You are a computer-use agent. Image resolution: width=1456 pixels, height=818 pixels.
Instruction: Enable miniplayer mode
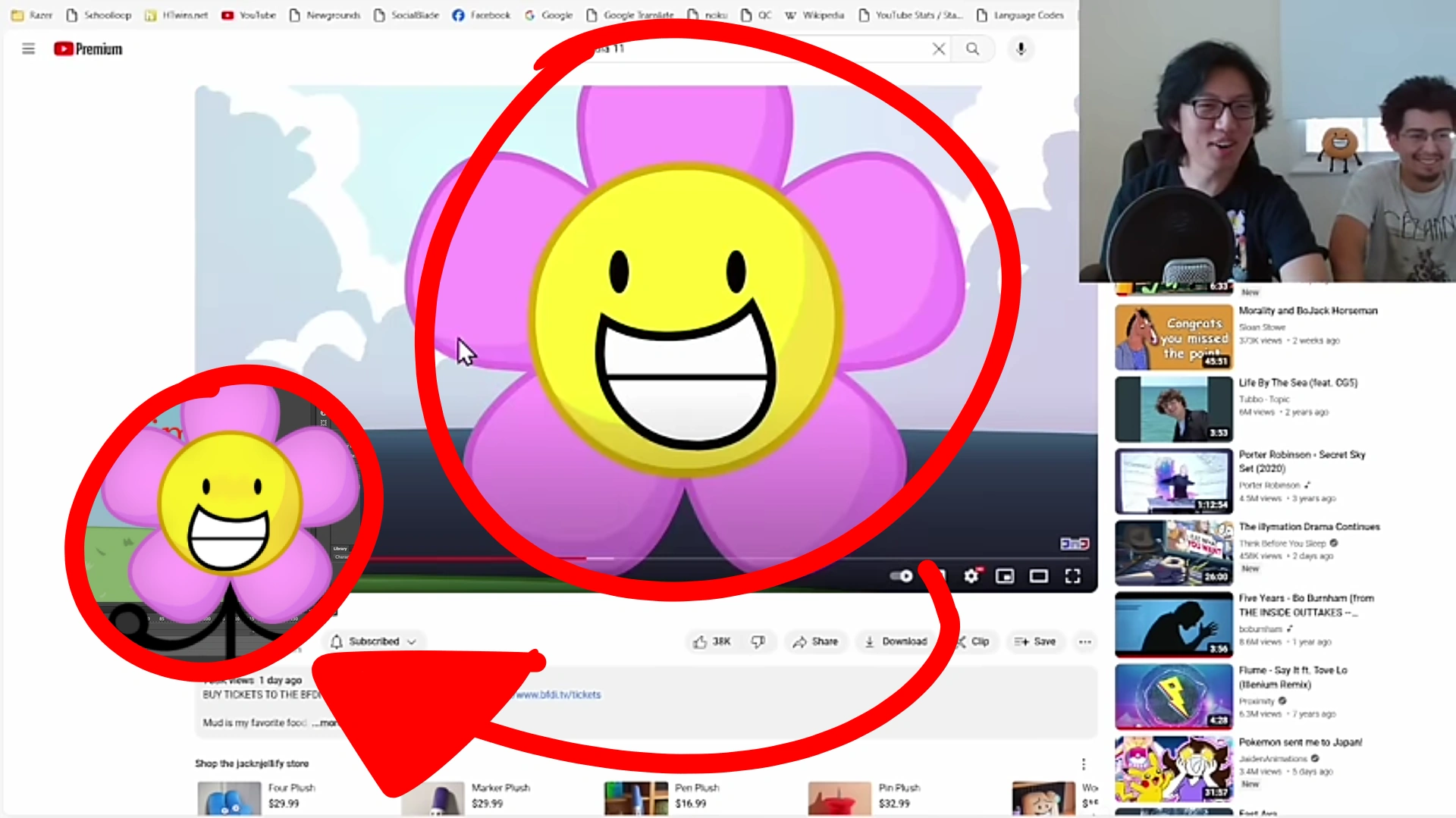[x=1004, y=576]
